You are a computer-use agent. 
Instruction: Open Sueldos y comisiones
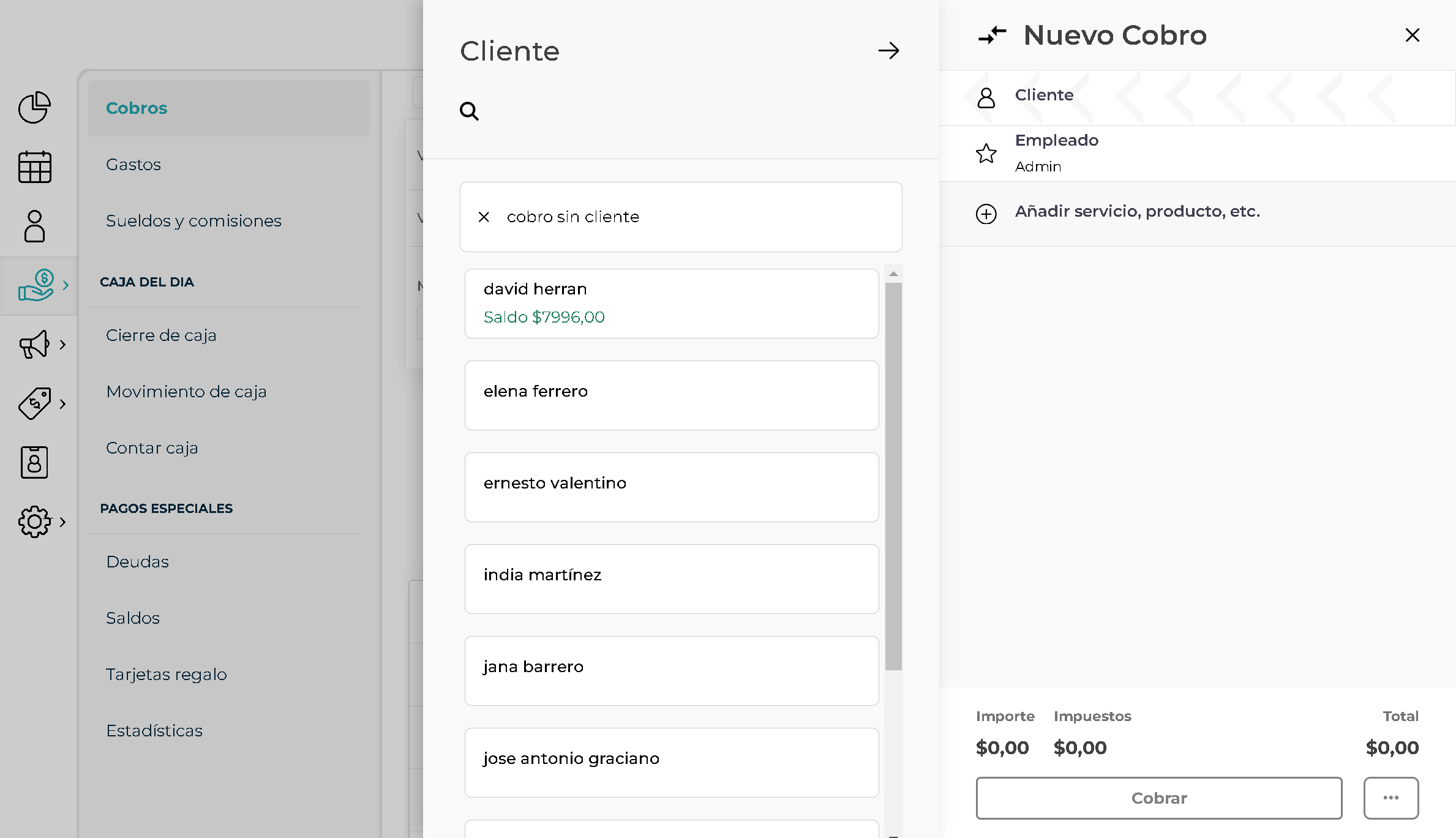(x=193, y=221)
